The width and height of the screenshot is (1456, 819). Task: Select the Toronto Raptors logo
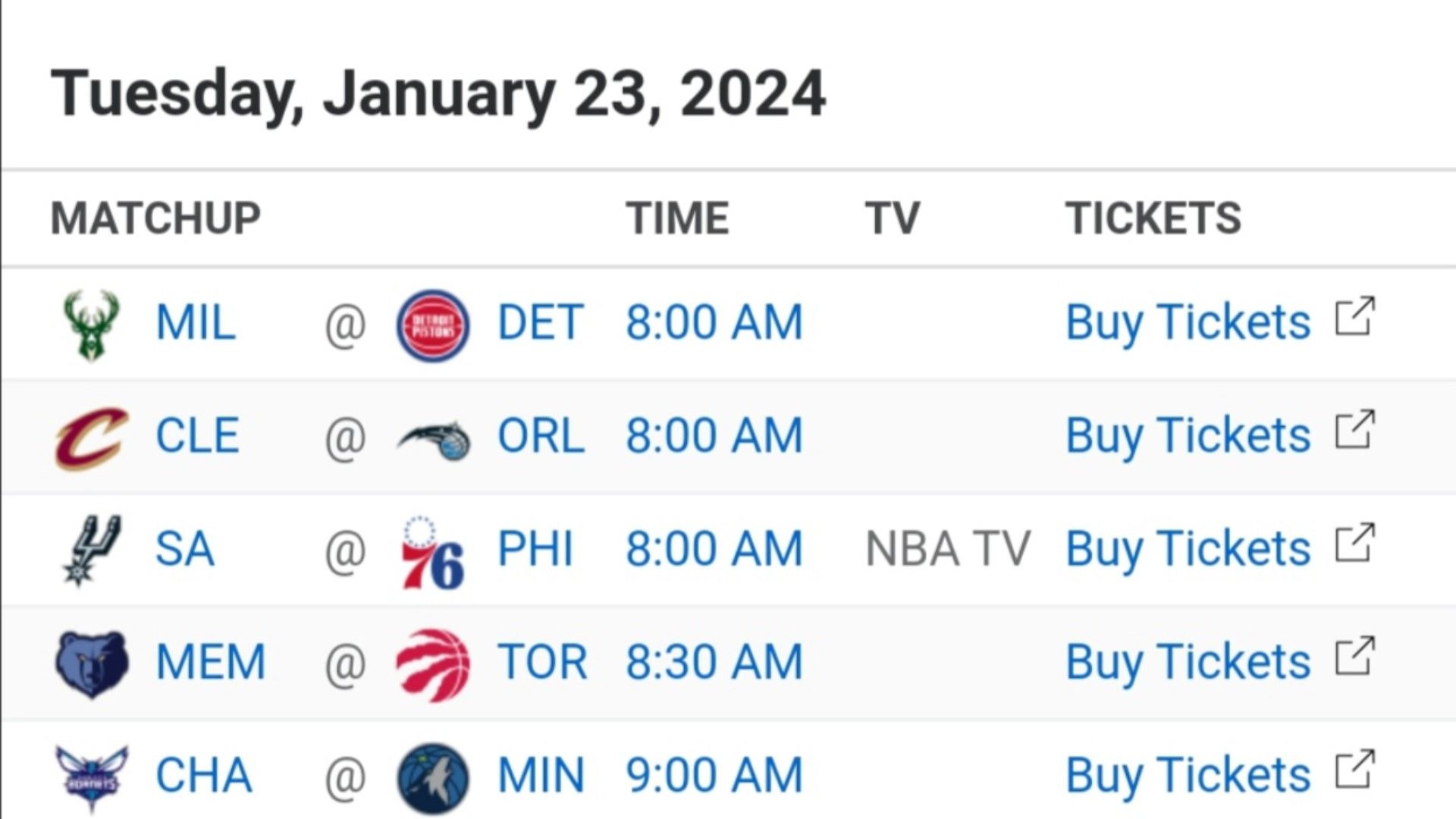coord(433,664)
